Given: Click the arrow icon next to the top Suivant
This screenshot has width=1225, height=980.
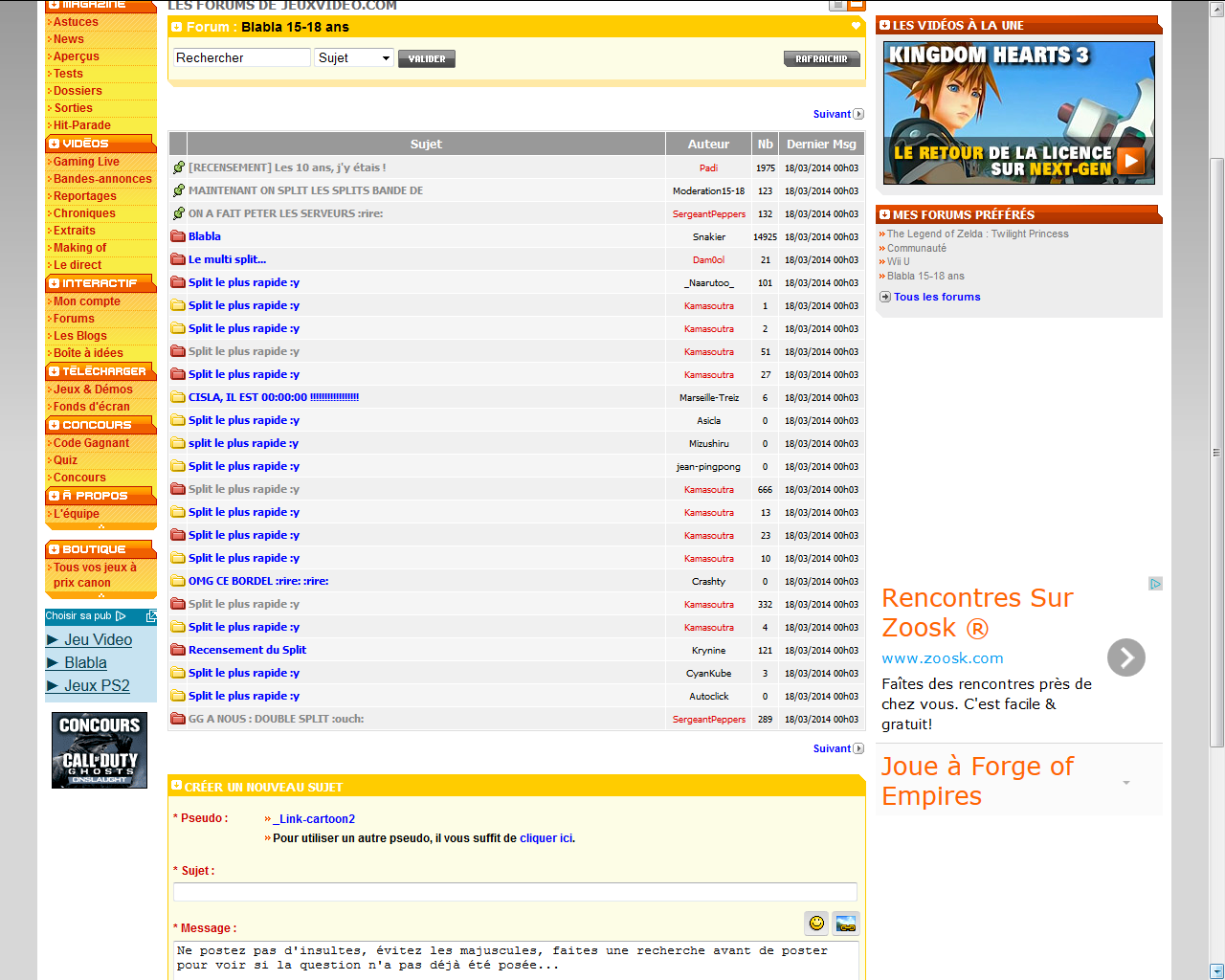Looking at the screenshot, I should coord(858,114).
